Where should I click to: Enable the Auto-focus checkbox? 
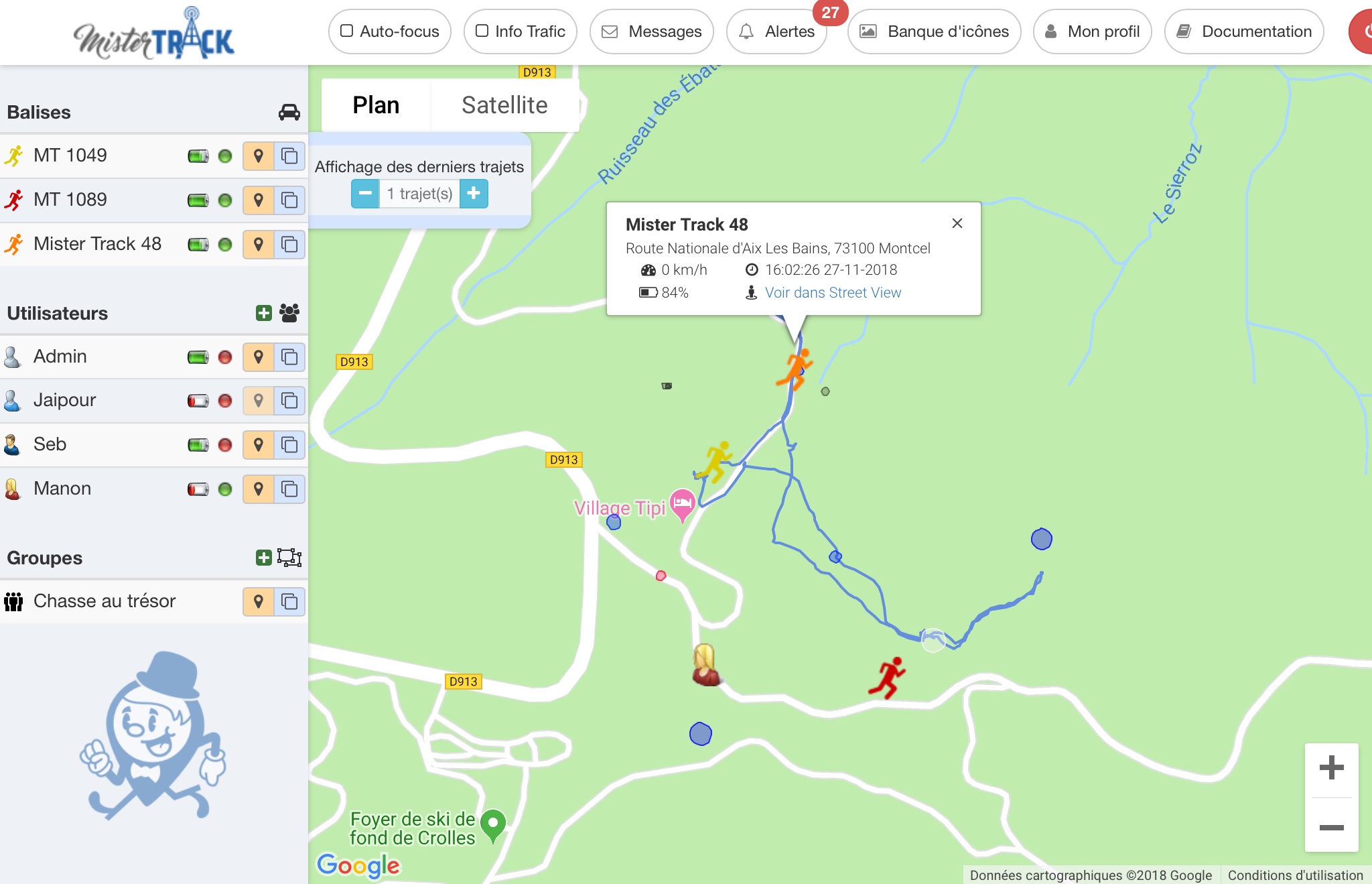click(346, 31)
